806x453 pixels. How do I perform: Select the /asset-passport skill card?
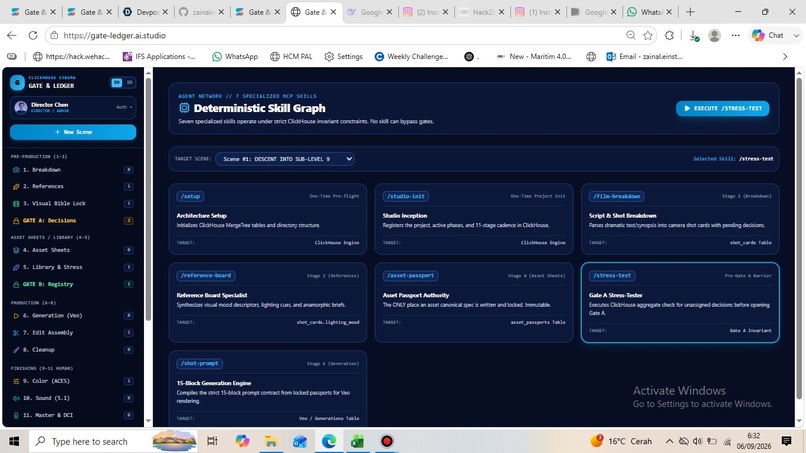click(x=474, y=303)
